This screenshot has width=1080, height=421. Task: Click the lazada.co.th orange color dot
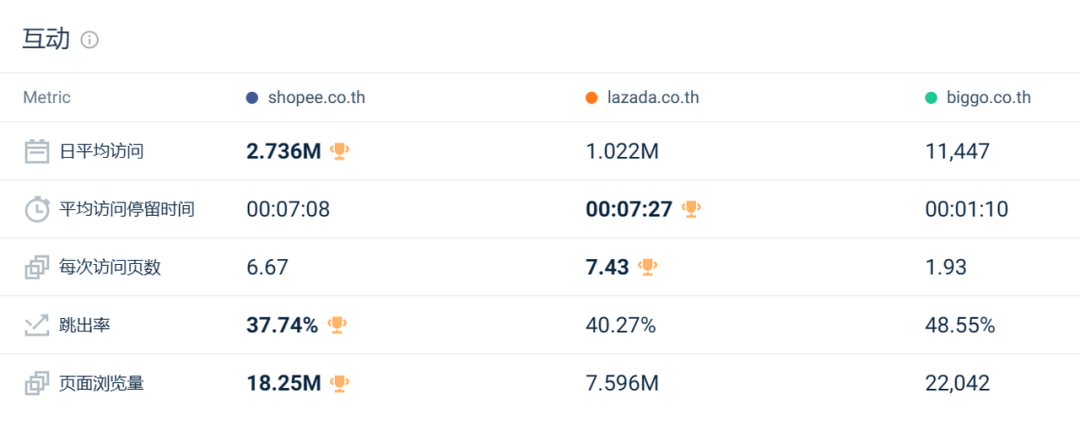(x=592, y=98)
